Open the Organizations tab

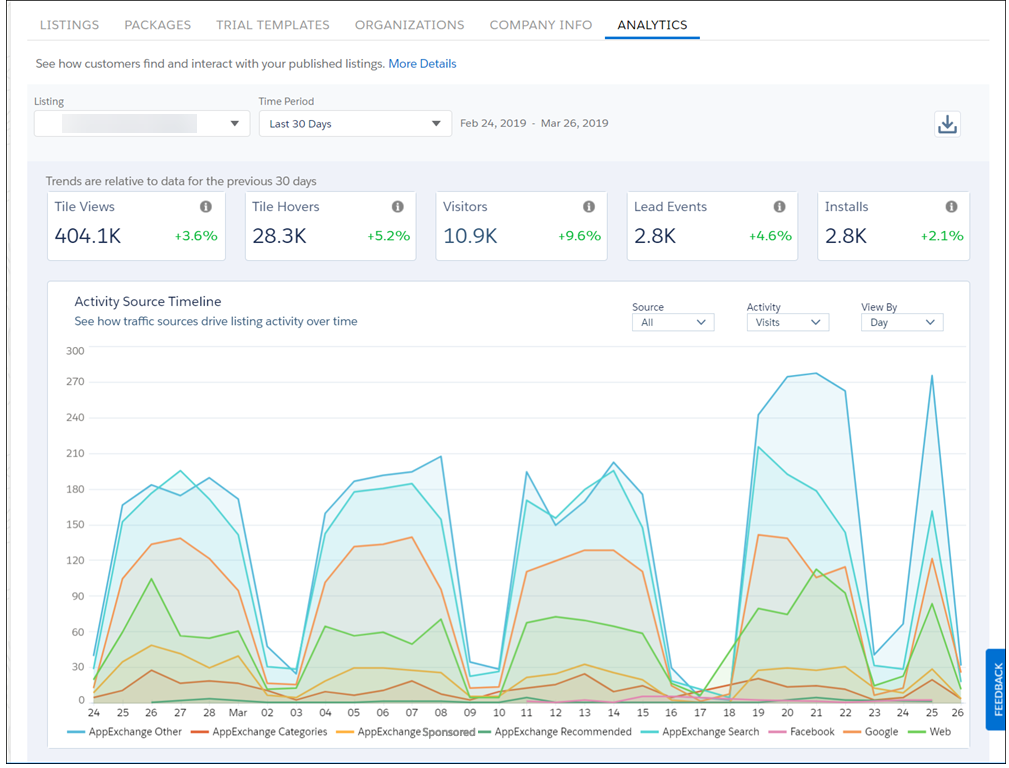409,25
